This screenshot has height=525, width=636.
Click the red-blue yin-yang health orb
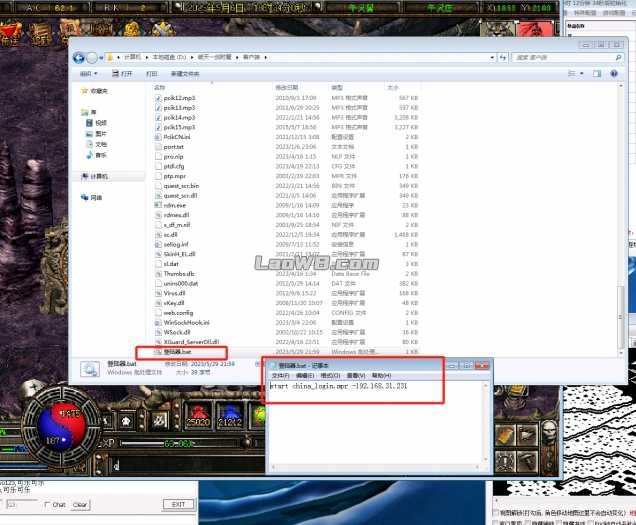62,426
